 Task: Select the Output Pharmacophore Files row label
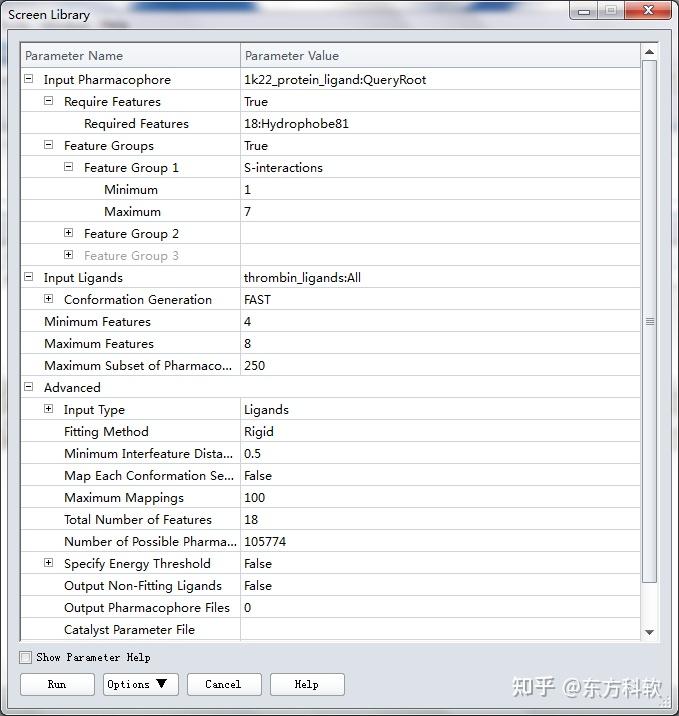147,607
